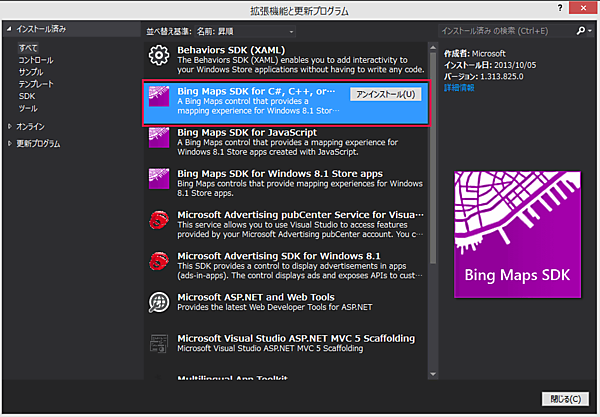The width and height of the screenshot is (600, 417).
Task: Click the ASP.NET MVC 5 Scaffolding icon
Action: click(159, 342)
